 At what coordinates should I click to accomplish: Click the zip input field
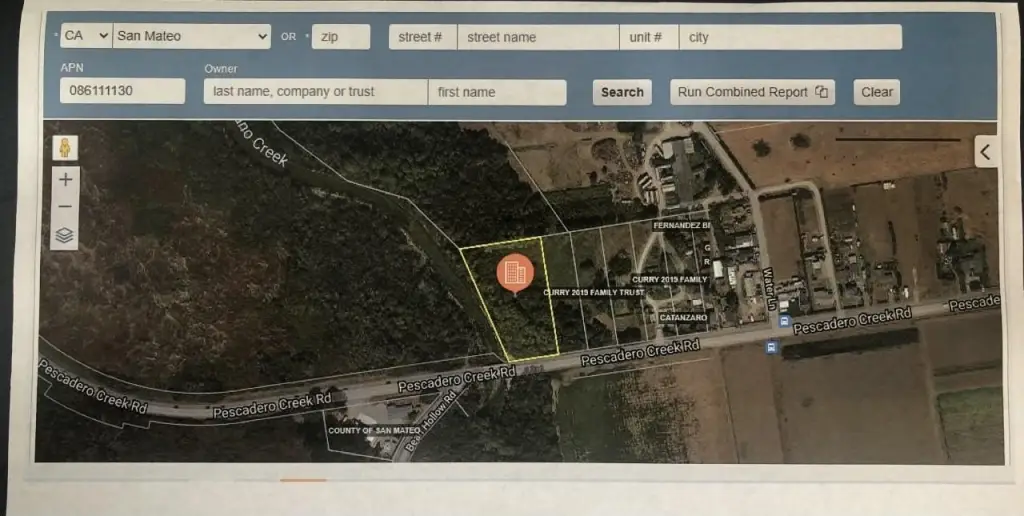[x=340, y=37]
